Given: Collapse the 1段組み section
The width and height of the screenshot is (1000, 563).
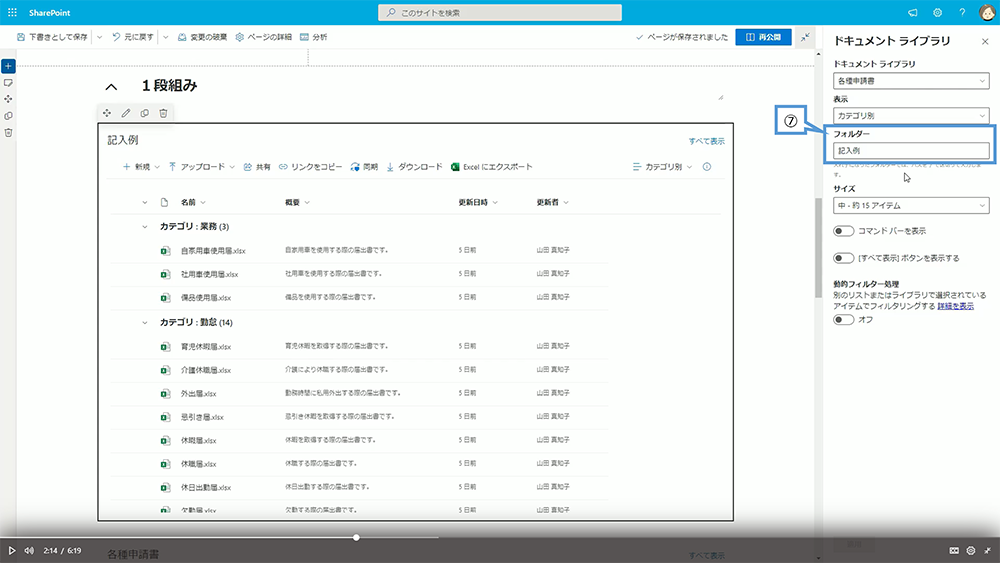Looking at the screenshot, I should (111, 87).
